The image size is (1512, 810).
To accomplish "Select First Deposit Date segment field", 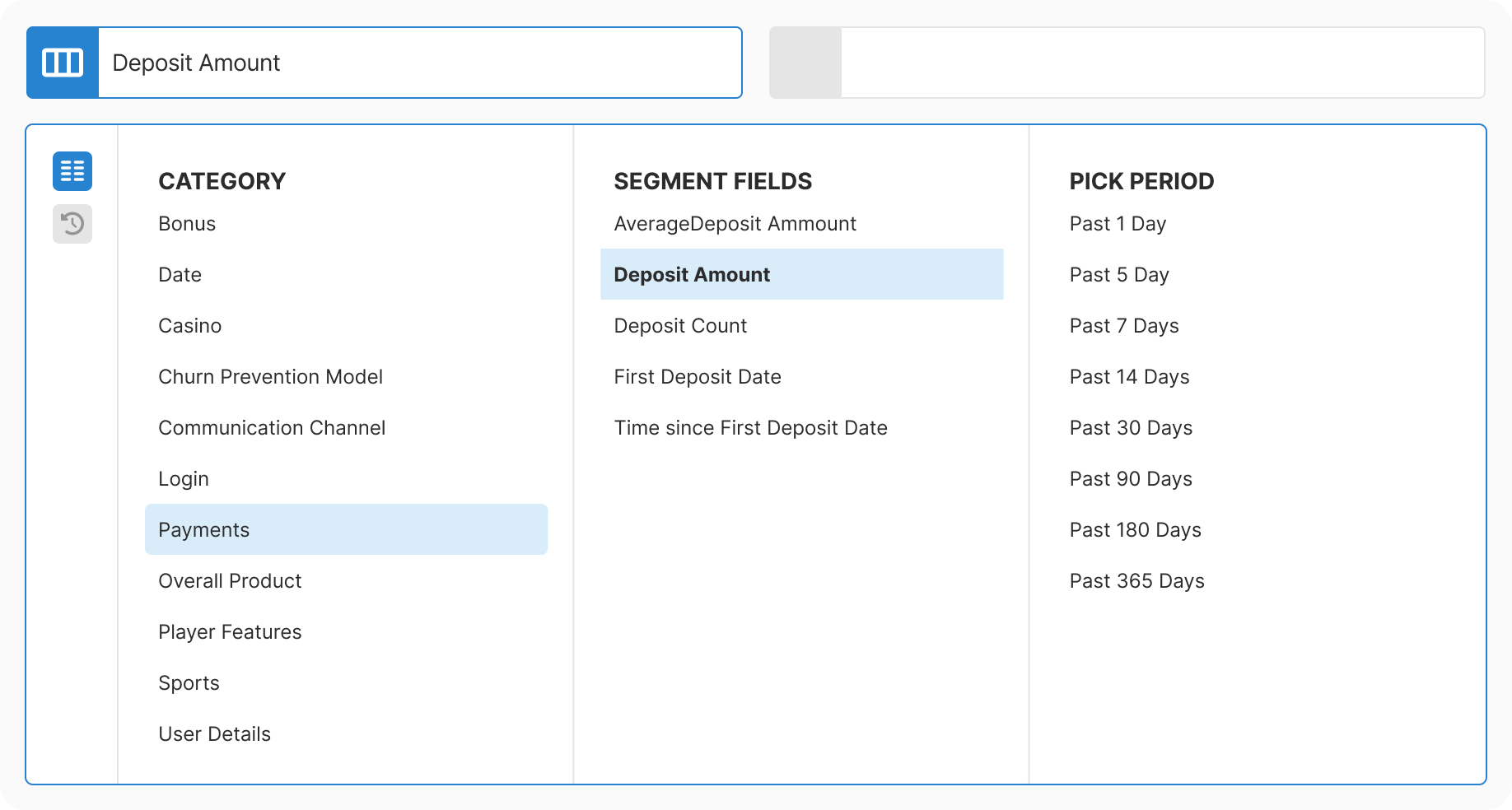I will (x=698, y=376).
